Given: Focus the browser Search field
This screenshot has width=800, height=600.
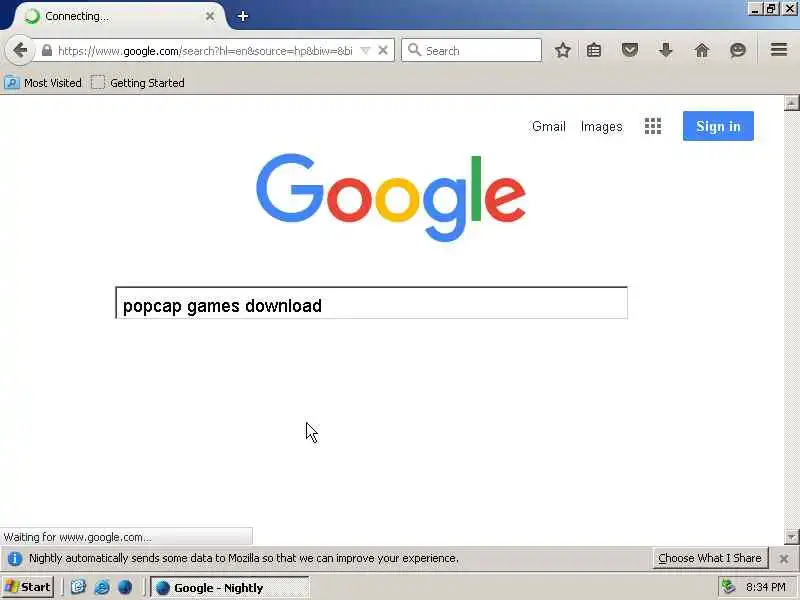Looking at the screenshot, I should pyautogui.click(x=471, y=50).
